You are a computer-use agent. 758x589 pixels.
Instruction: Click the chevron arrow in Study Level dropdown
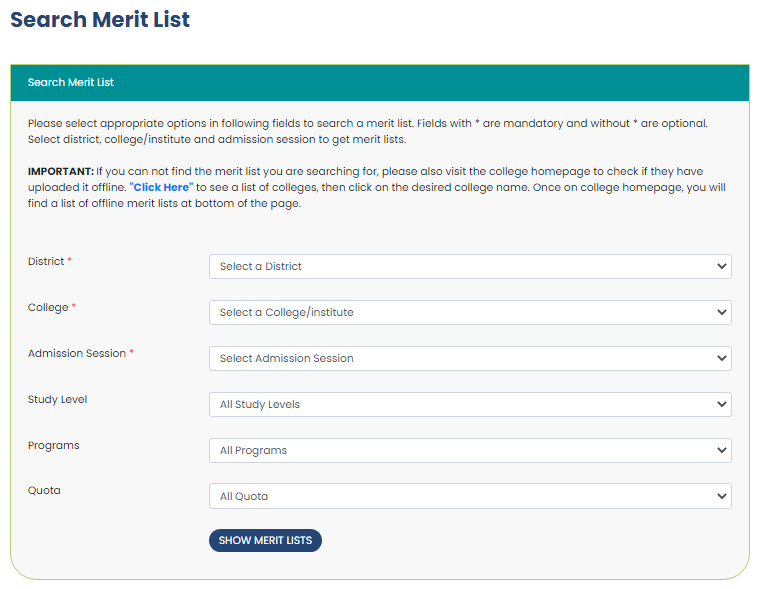722,405
